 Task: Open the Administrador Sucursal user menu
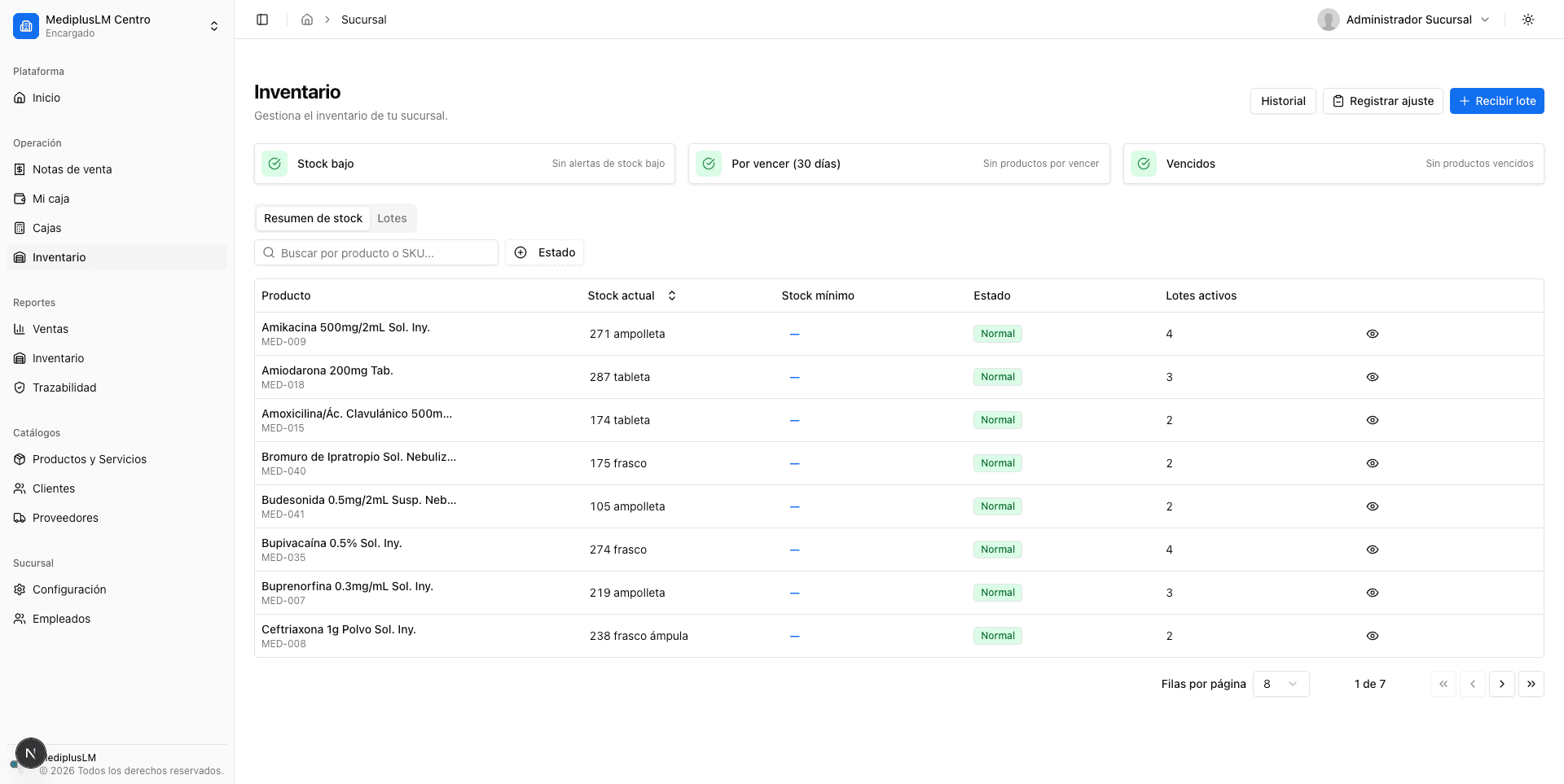click(1404, 20)
